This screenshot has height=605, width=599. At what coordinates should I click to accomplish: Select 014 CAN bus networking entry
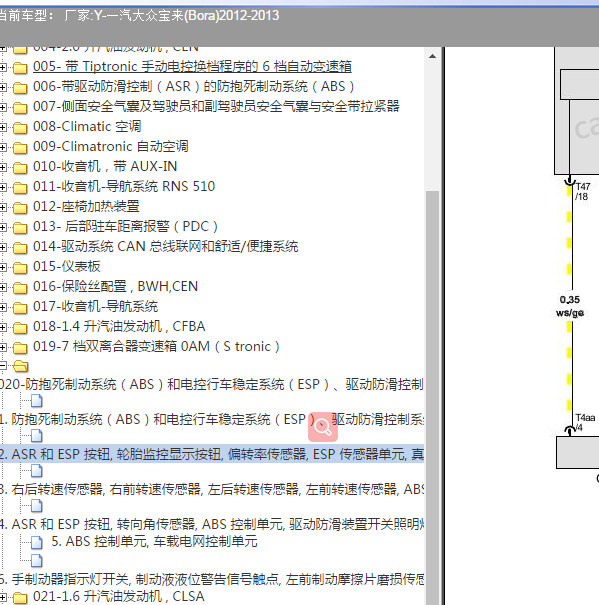click(166, 247)
